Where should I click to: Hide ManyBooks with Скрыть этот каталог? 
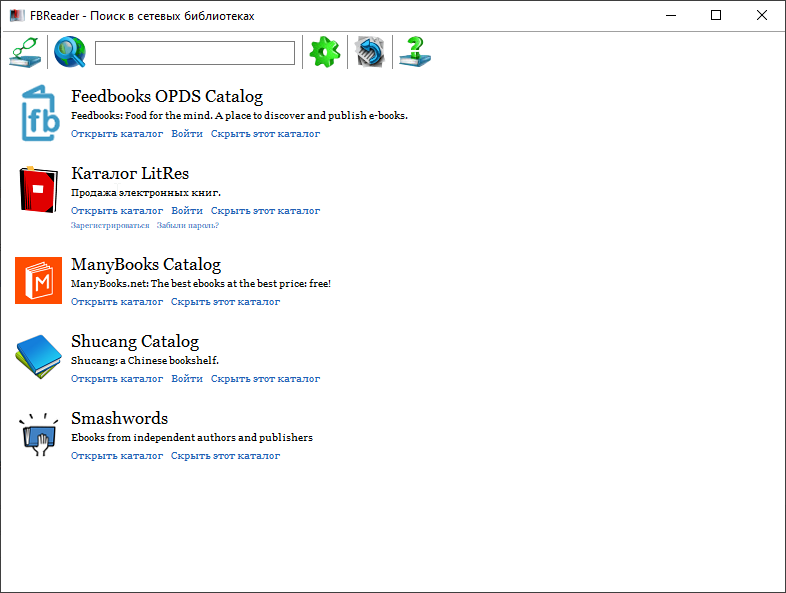(x=226, y=302)
